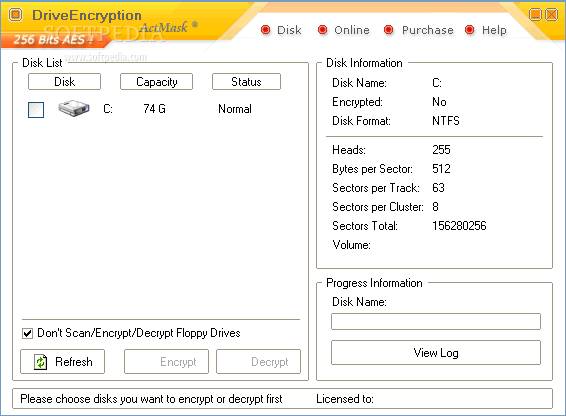Click the Sectors per Track value 63

coord(438,188)
